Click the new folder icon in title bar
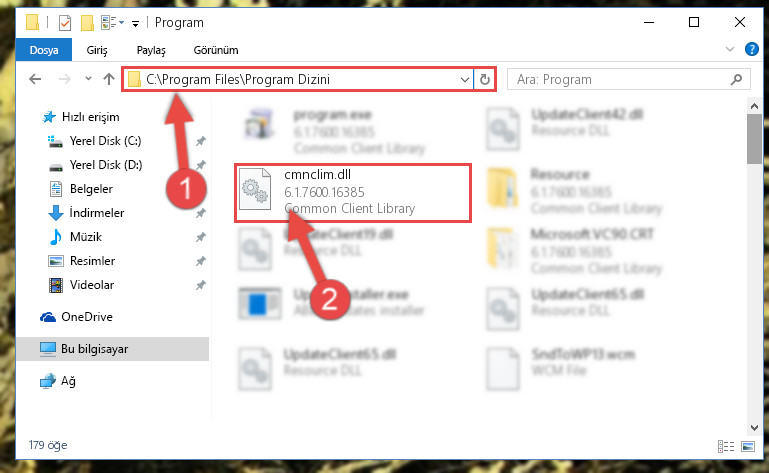 87,23
